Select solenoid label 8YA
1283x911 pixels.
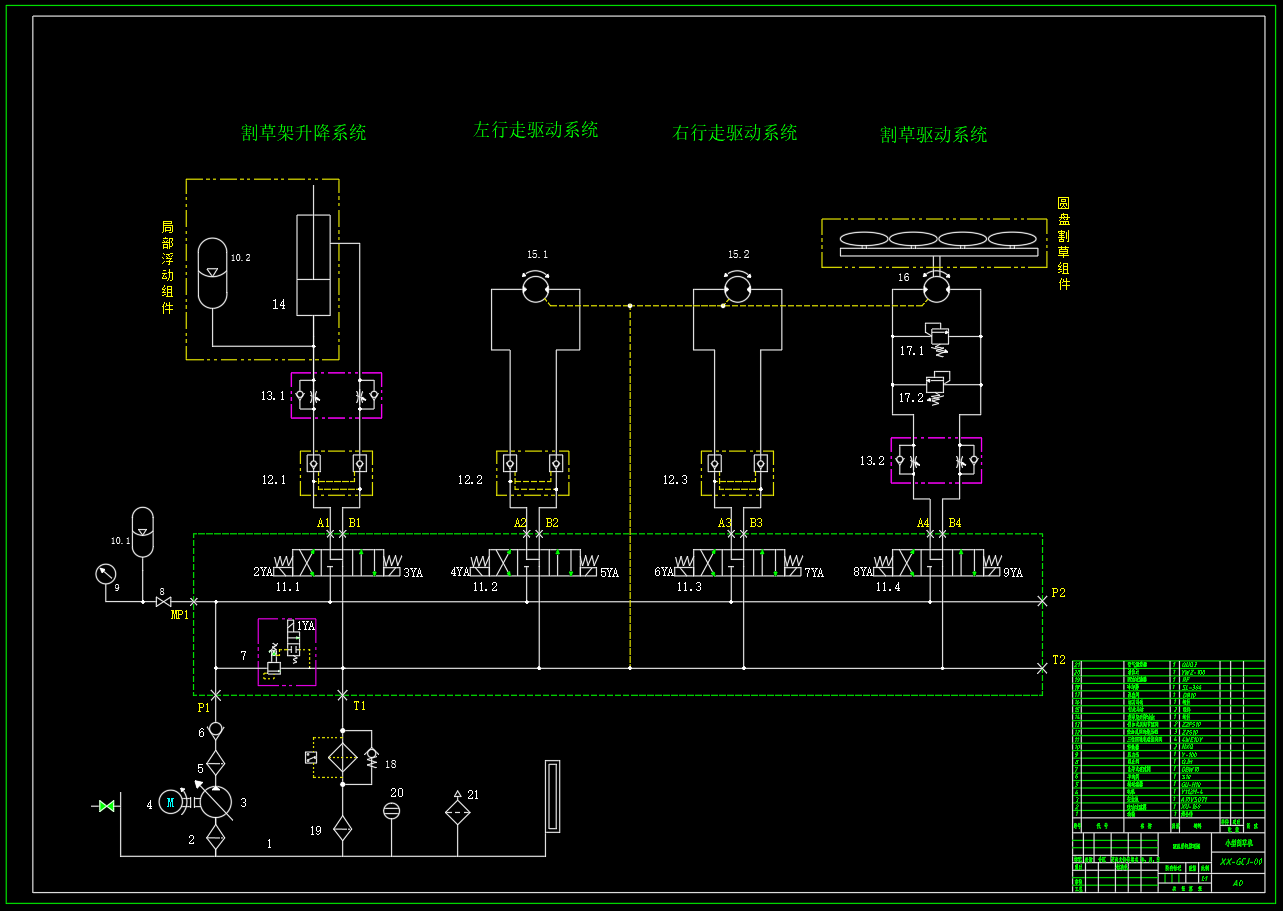pos(863,572)
